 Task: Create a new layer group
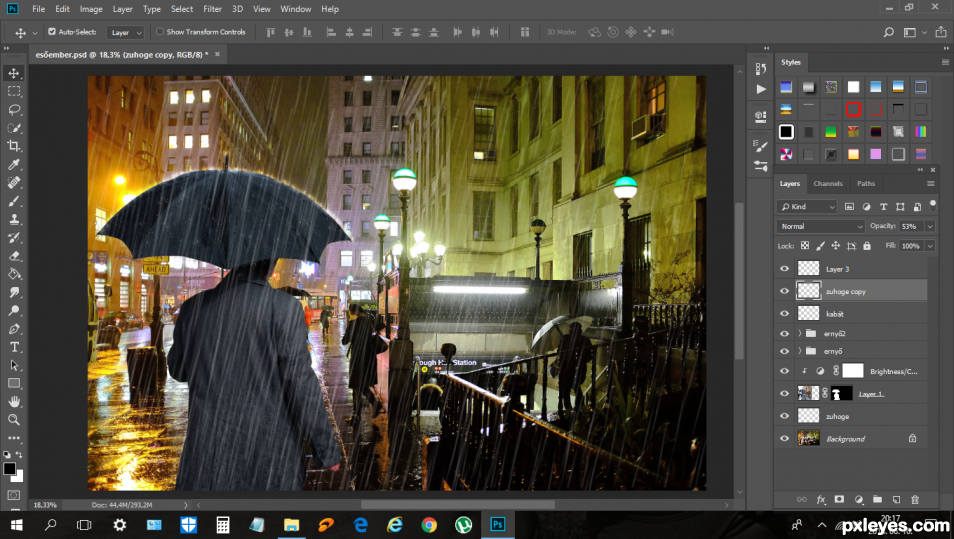[877, 499]
